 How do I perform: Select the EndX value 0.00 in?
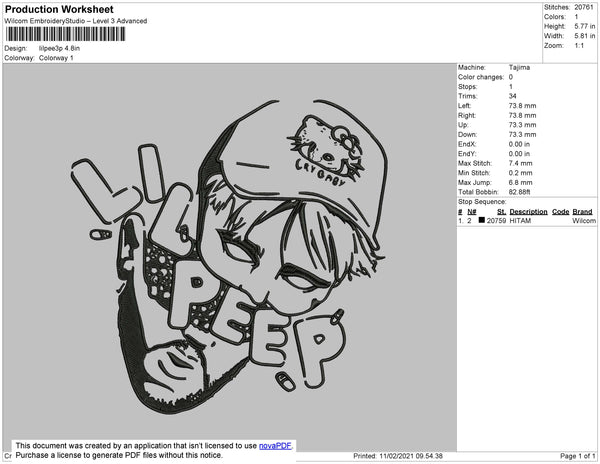coord(519,144)
